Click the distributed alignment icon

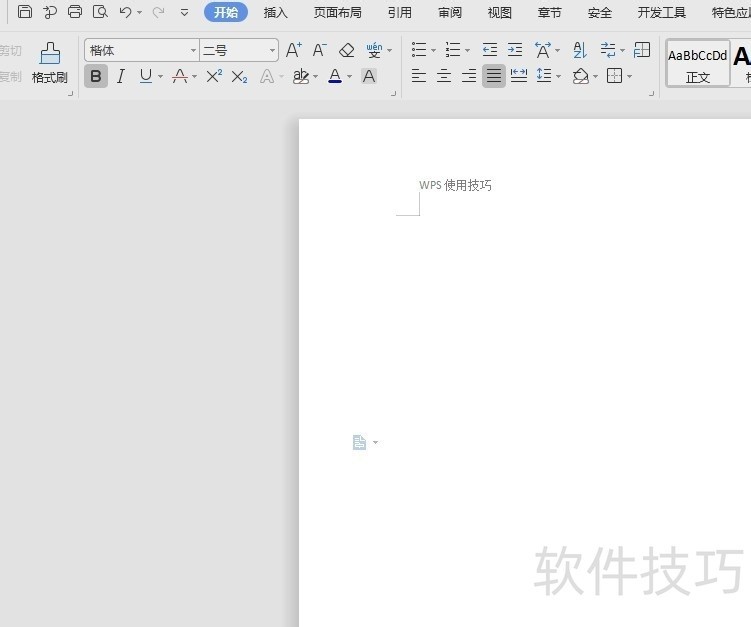[519, 76]
